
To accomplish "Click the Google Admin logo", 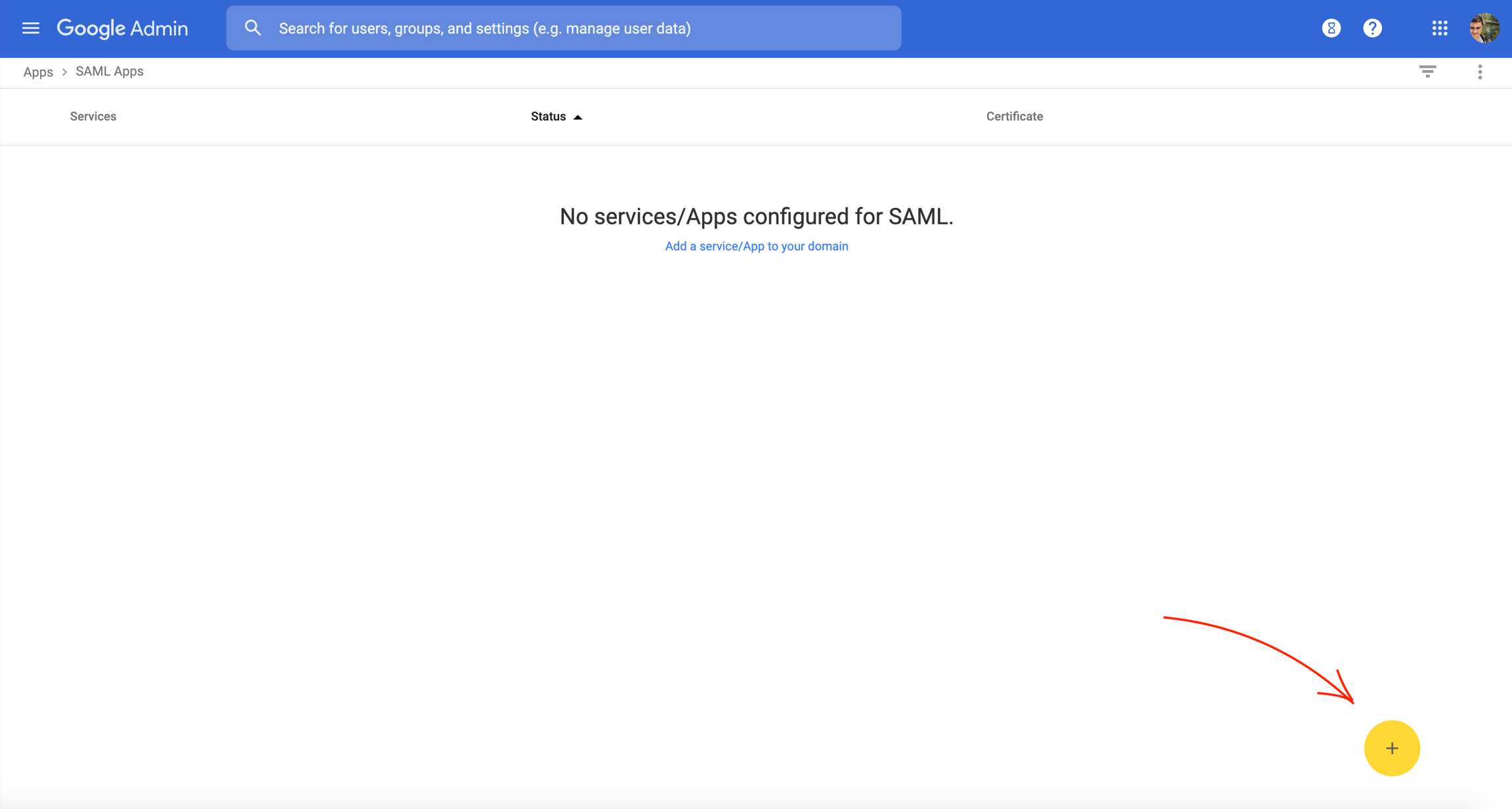I will (123, 28).
